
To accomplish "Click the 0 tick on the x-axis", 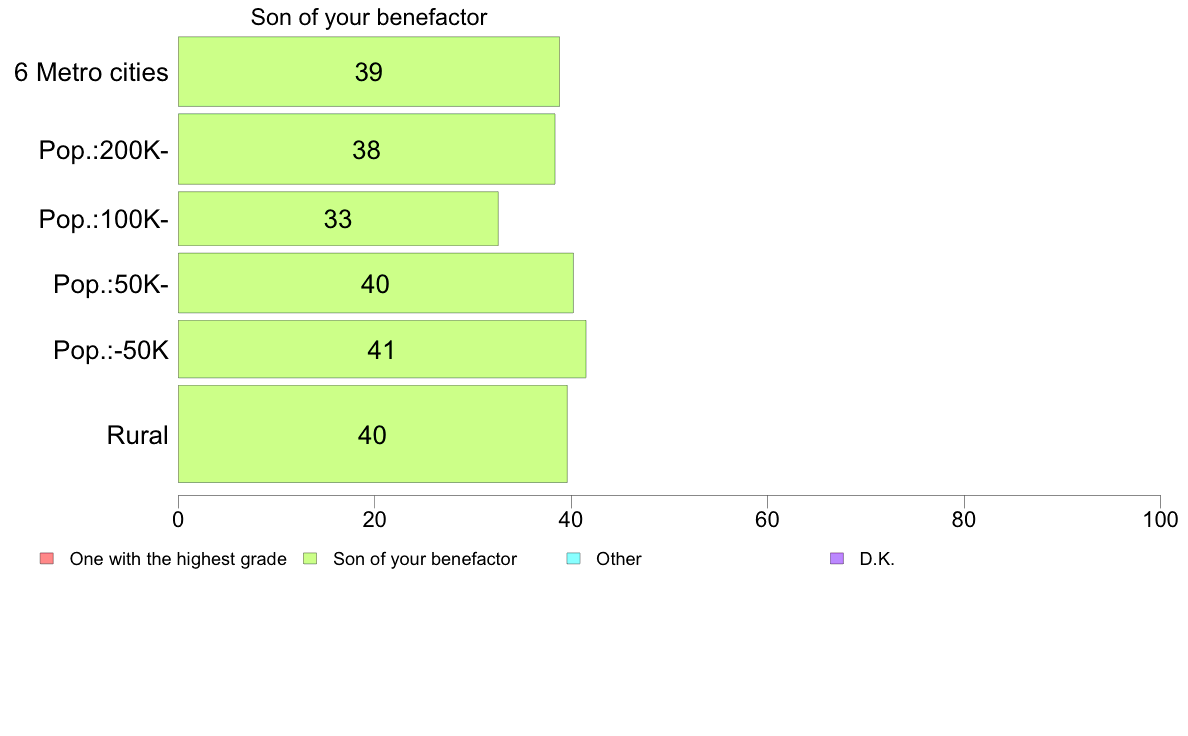I will [x=178, y=519].
